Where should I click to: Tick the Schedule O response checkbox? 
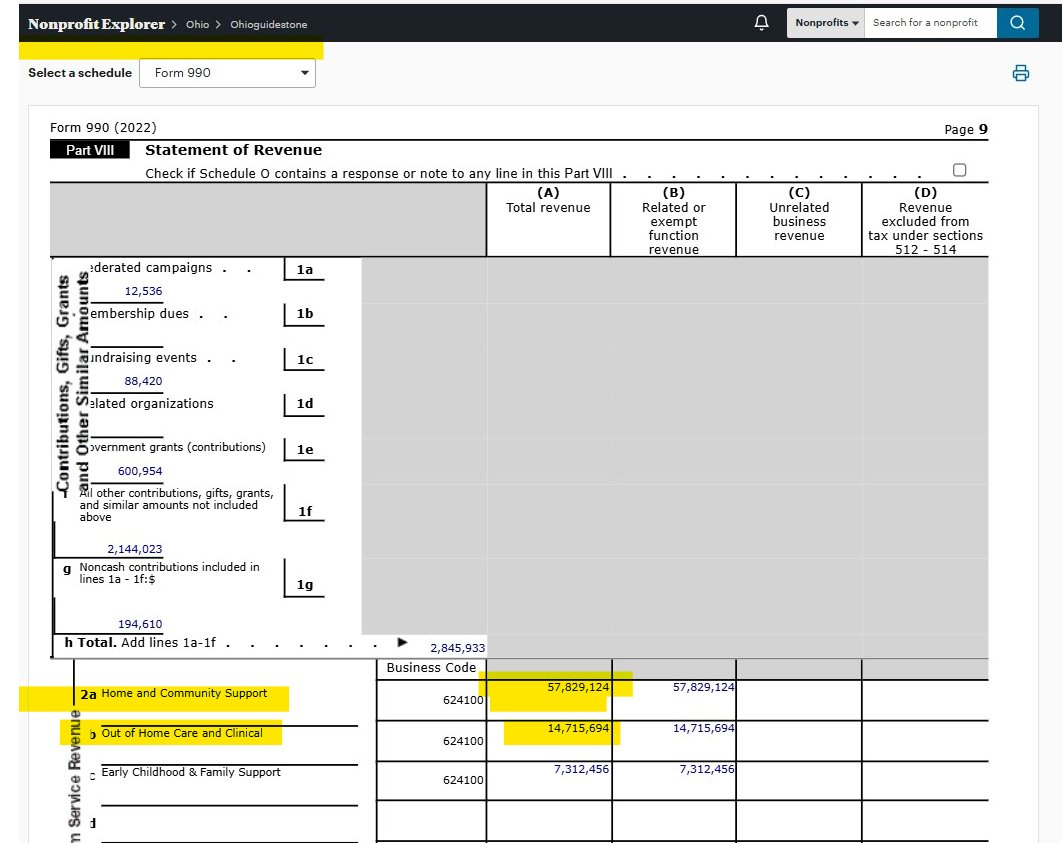click(x=959, y=170)
